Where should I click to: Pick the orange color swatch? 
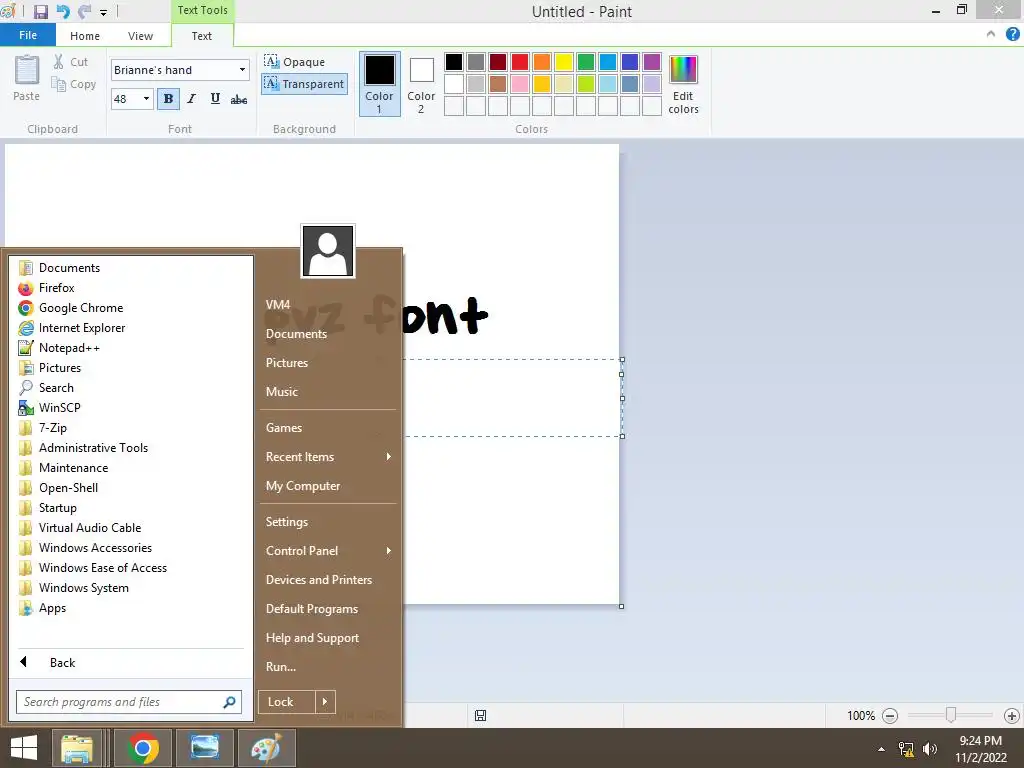click(x=542, y=62)
